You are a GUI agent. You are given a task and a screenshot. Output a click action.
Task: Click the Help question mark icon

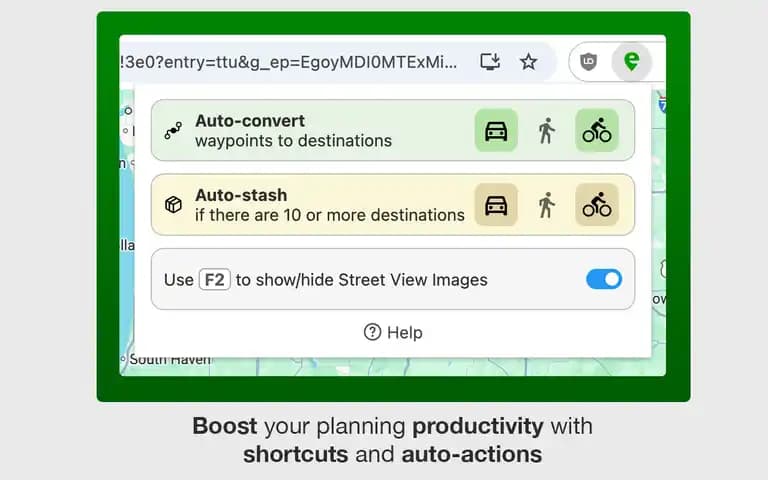372,332
